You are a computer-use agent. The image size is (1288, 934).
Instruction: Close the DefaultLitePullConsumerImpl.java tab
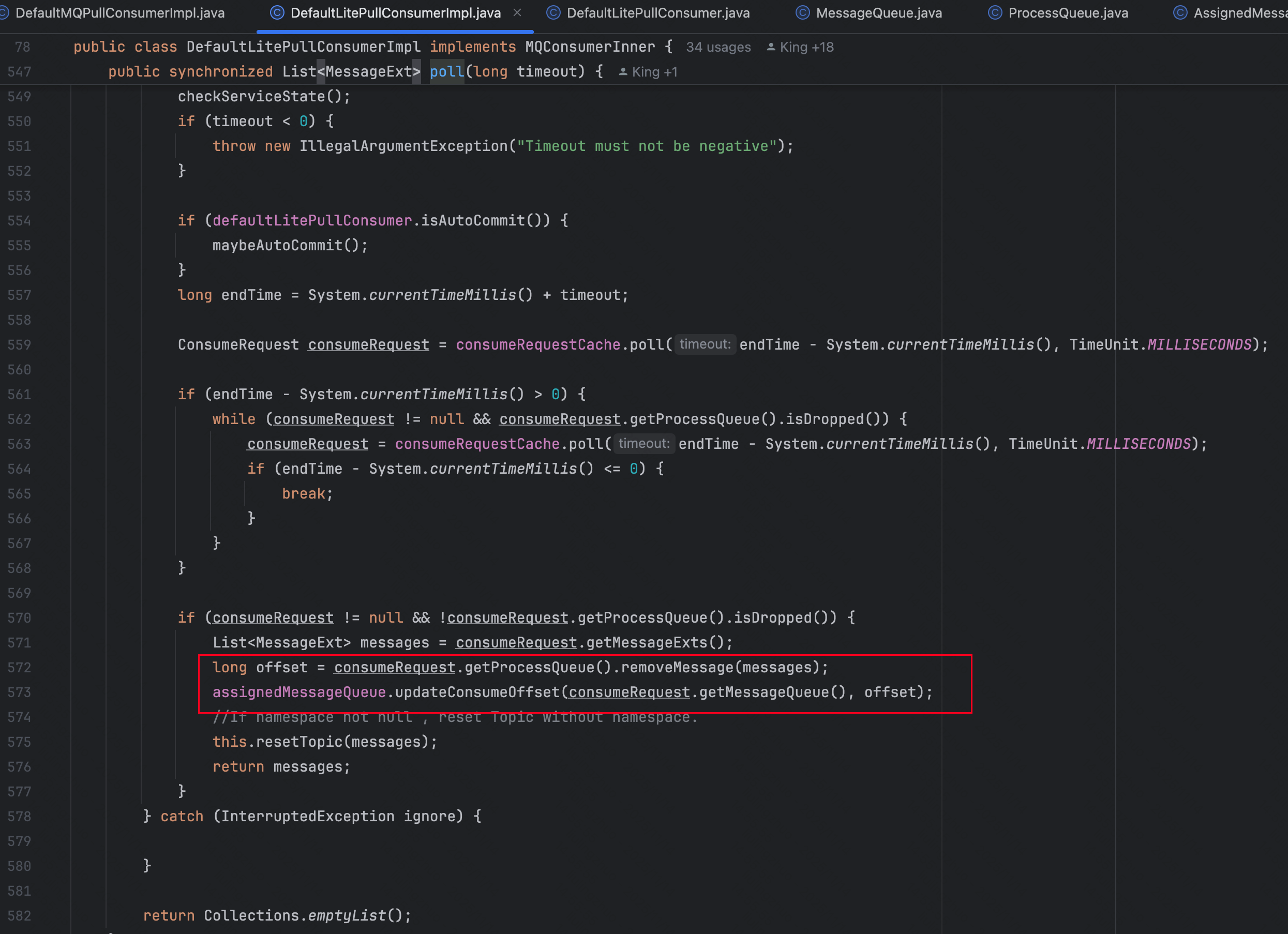(x=517, y=12)
